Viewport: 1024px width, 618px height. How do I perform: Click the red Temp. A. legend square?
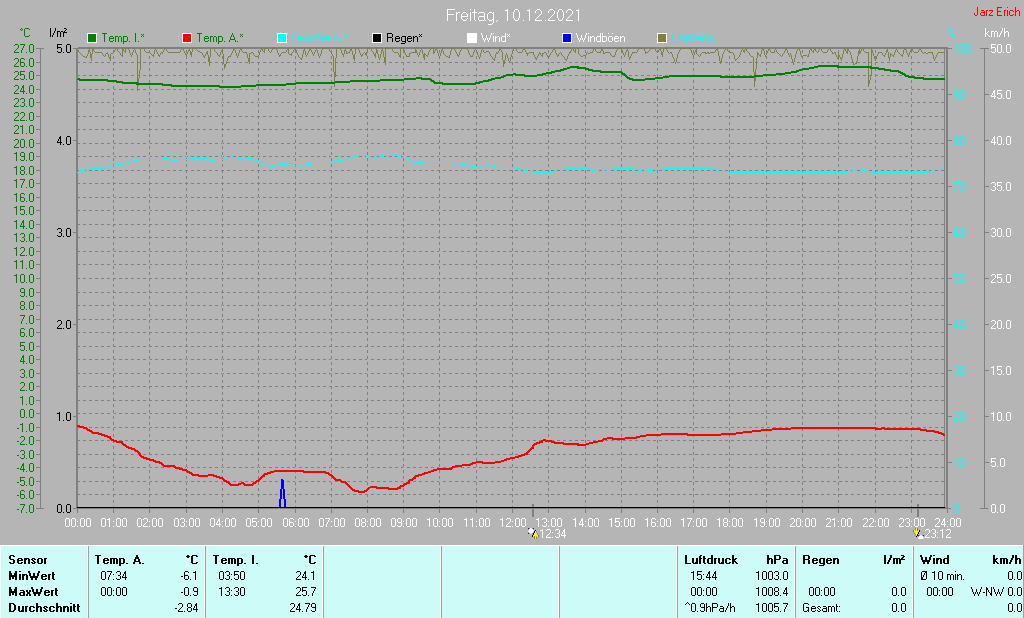[x=187, y=38]
